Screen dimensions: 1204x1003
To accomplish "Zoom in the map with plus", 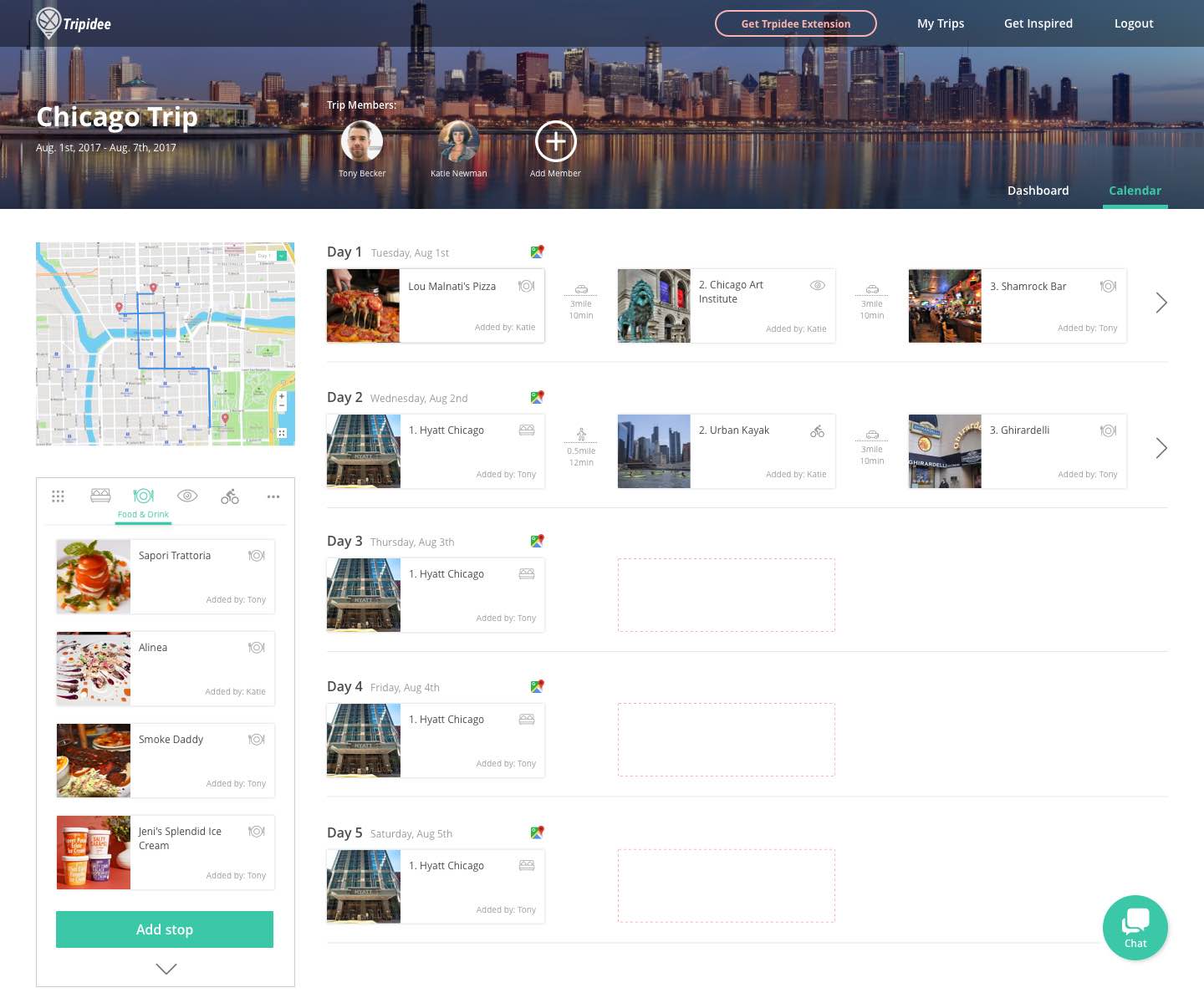I will point(282,396).
